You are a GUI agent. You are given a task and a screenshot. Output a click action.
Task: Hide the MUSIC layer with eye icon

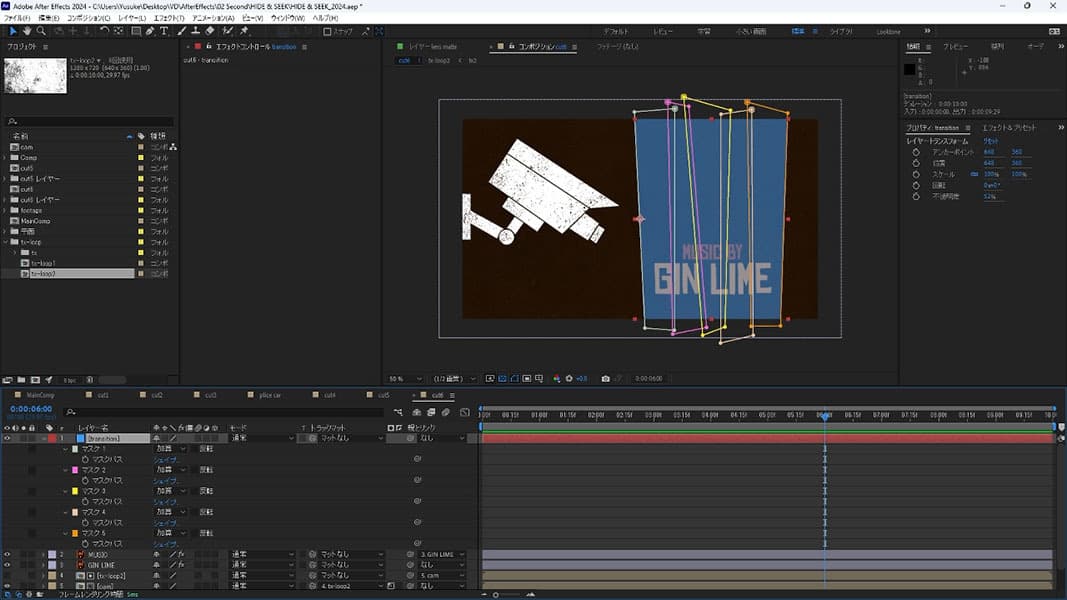point(7,554)
